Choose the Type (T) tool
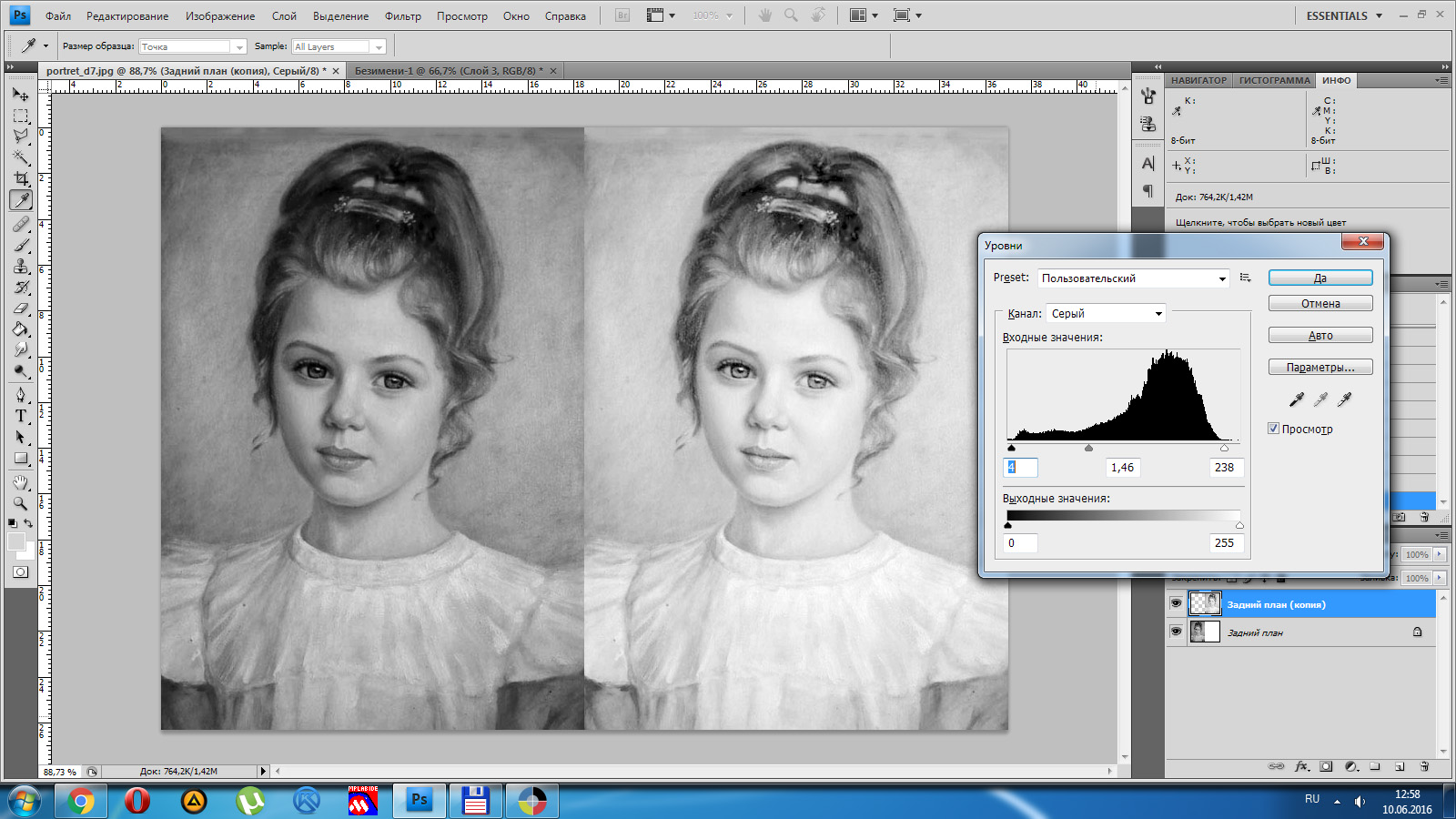Screen dimensions: 1456x819 point(21,416)
